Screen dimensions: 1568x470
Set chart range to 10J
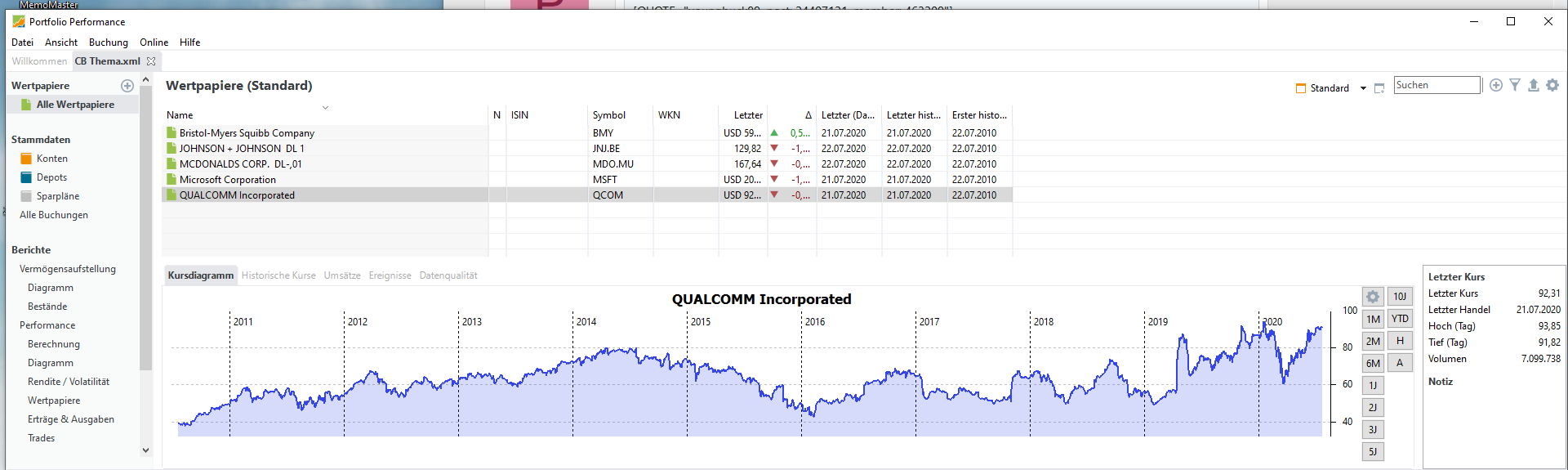pyautogui.click(x=1400, y=297)
